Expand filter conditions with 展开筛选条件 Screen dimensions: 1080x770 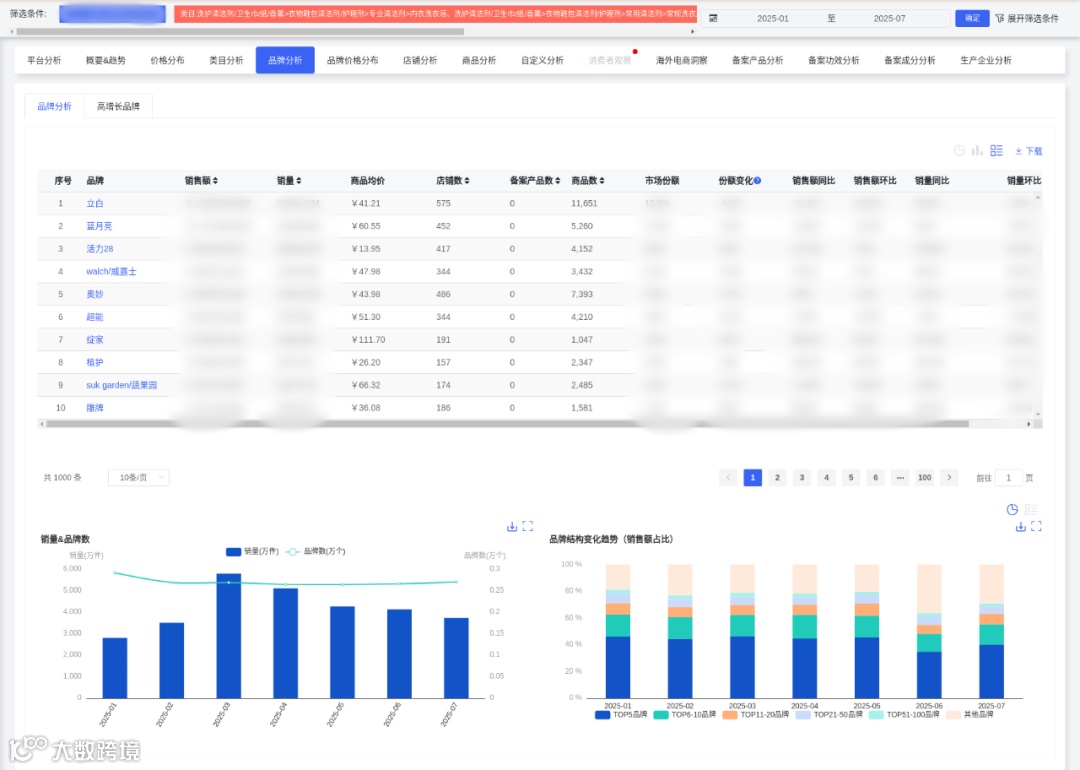1027,19
